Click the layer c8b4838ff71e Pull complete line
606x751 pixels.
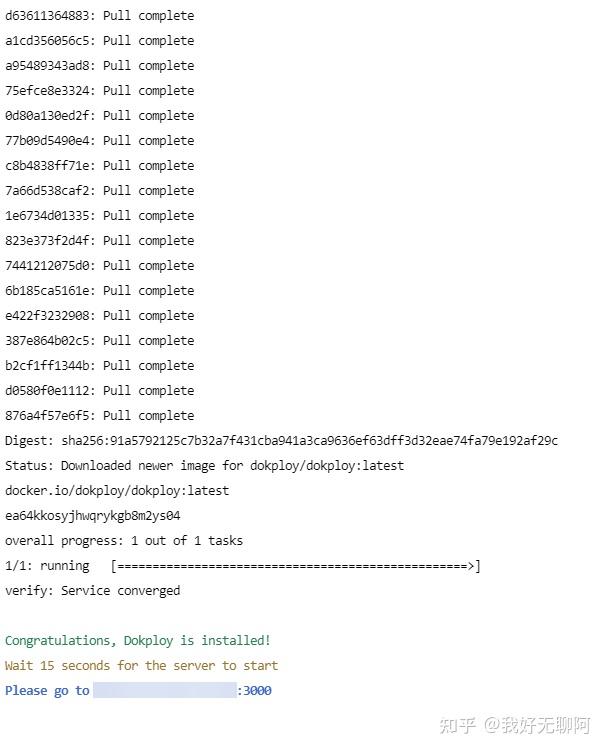click(x=99, y=166)
